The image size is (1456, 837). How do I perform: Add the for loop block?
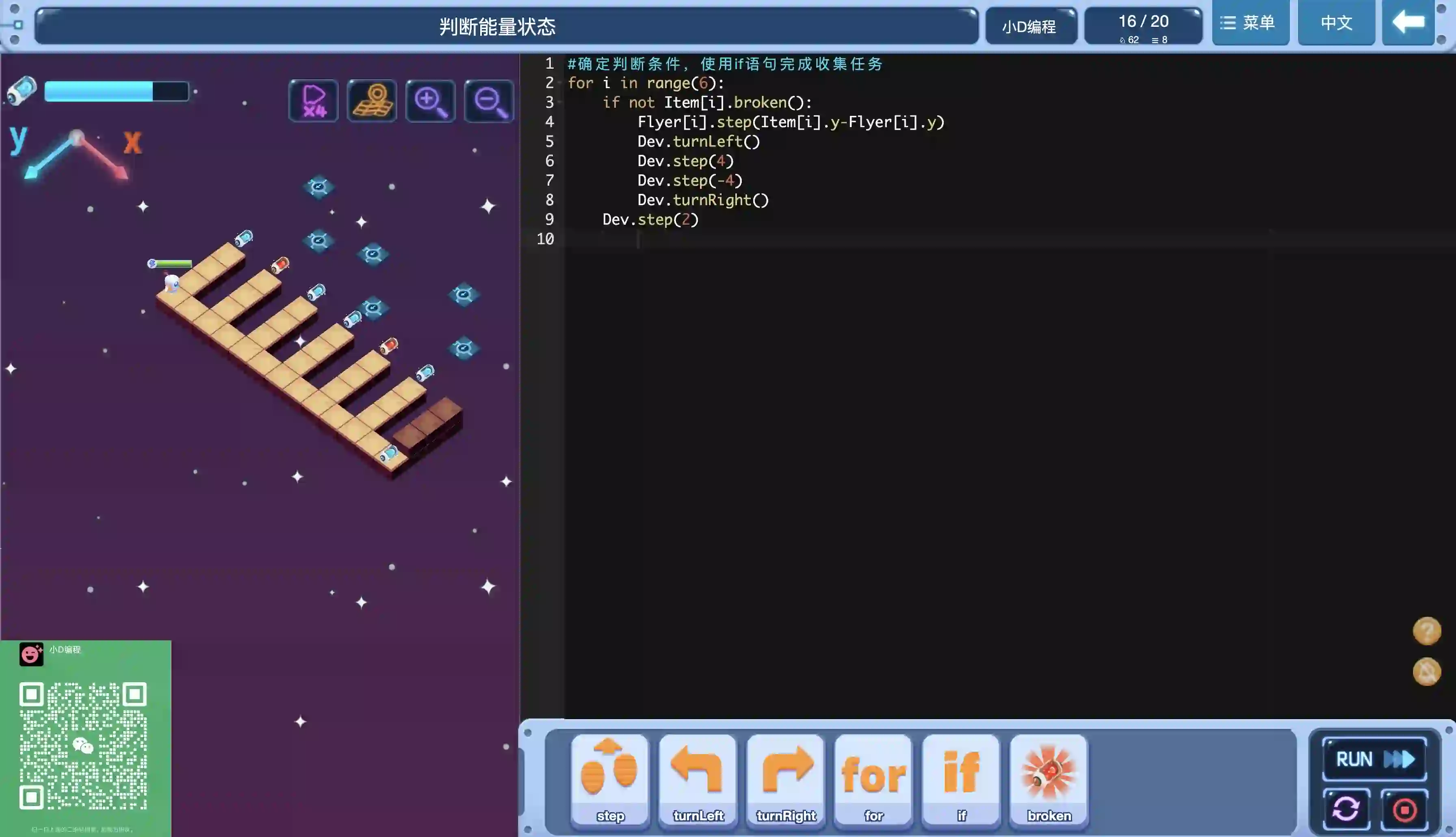(873, 779)
